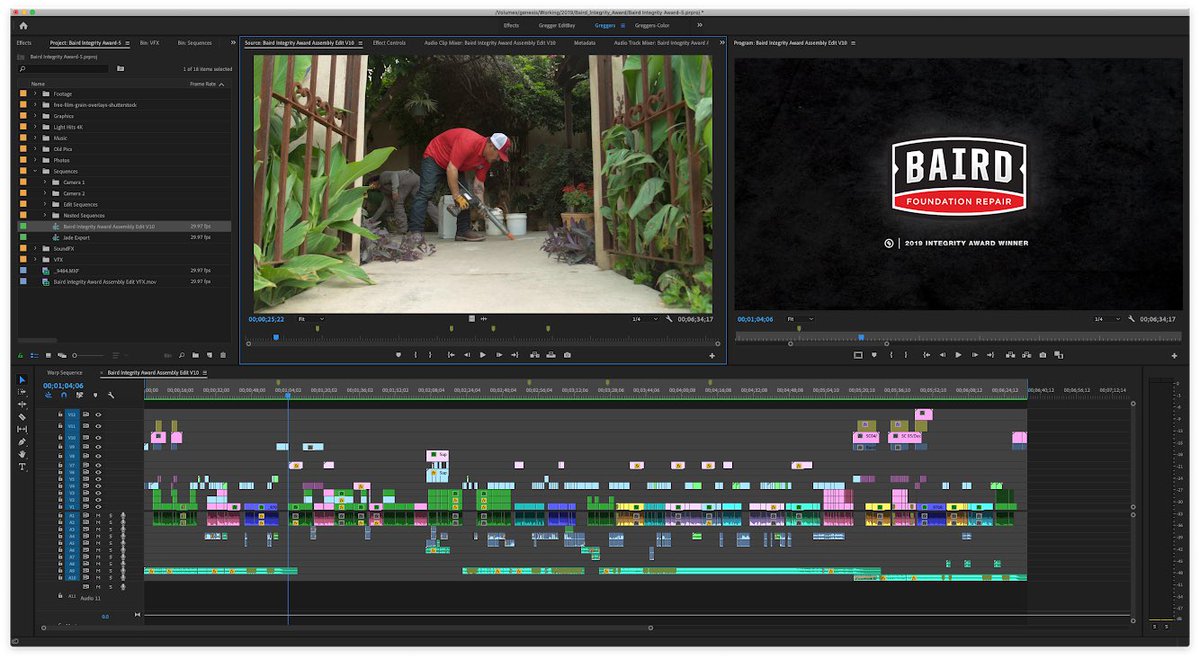This screenshot has width=1200, height=659.
Task: Step forward one frame in Program monitor
Action: (975, 355)
